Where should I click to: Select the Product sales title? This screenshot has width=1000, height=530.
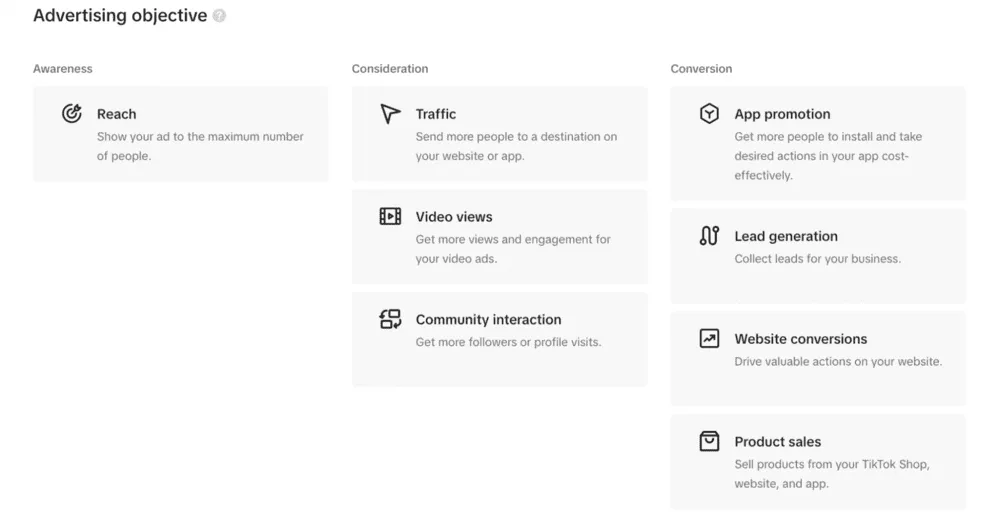tap(777, 442)
